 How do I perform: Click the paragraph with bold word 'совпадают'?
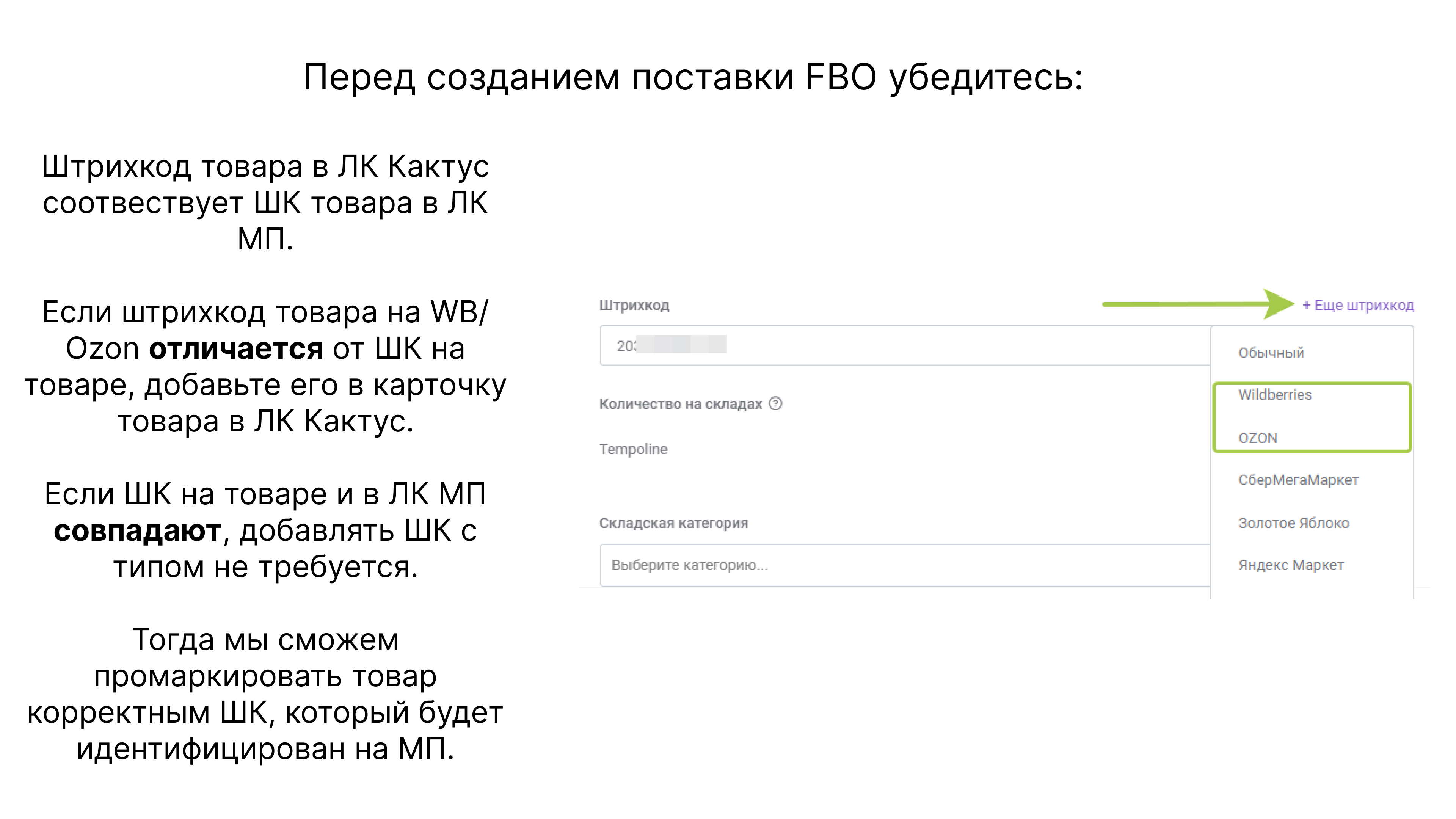click(x=265, y=530)
